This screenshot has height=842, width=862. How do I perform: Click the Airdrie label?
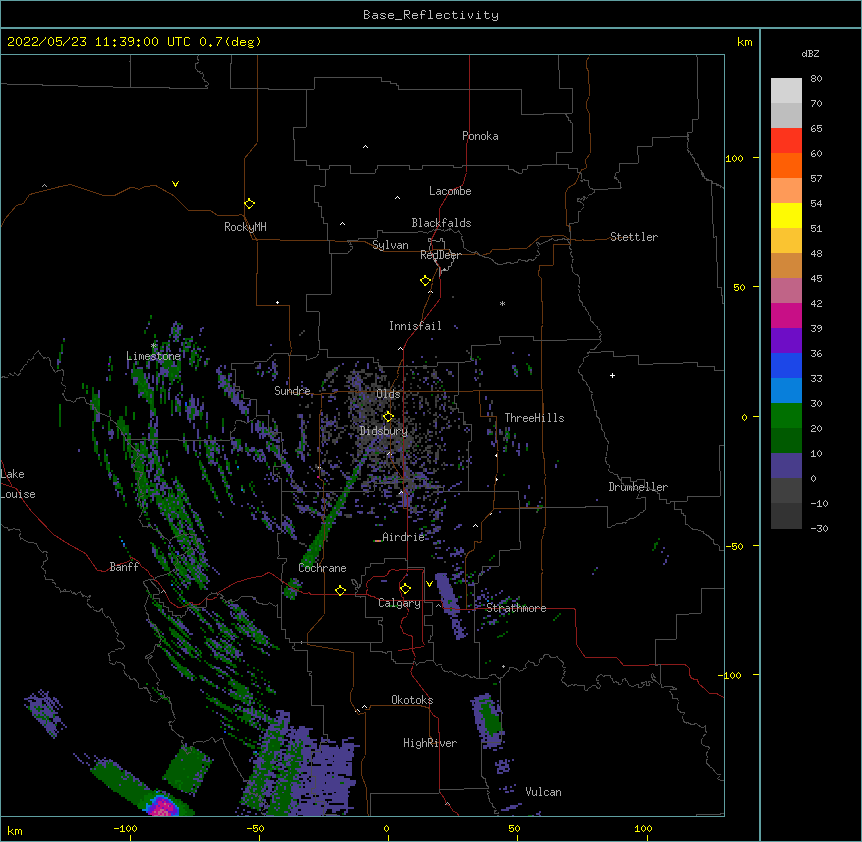(403, 537)
